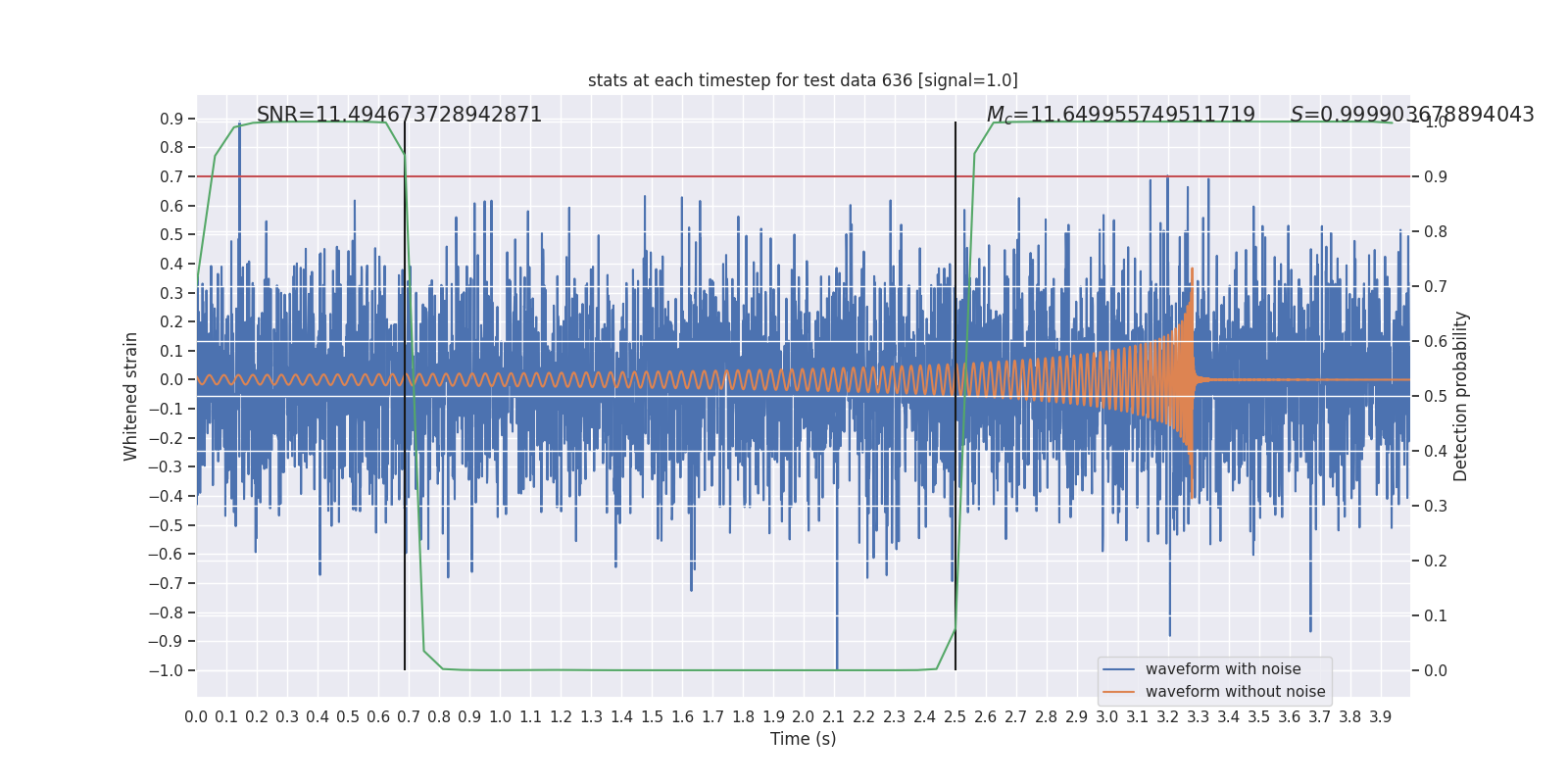Click the Time axis tick label 1.5
This screenshot has height=784, width=1568.
pyautogui.click(x=652, y=717)
